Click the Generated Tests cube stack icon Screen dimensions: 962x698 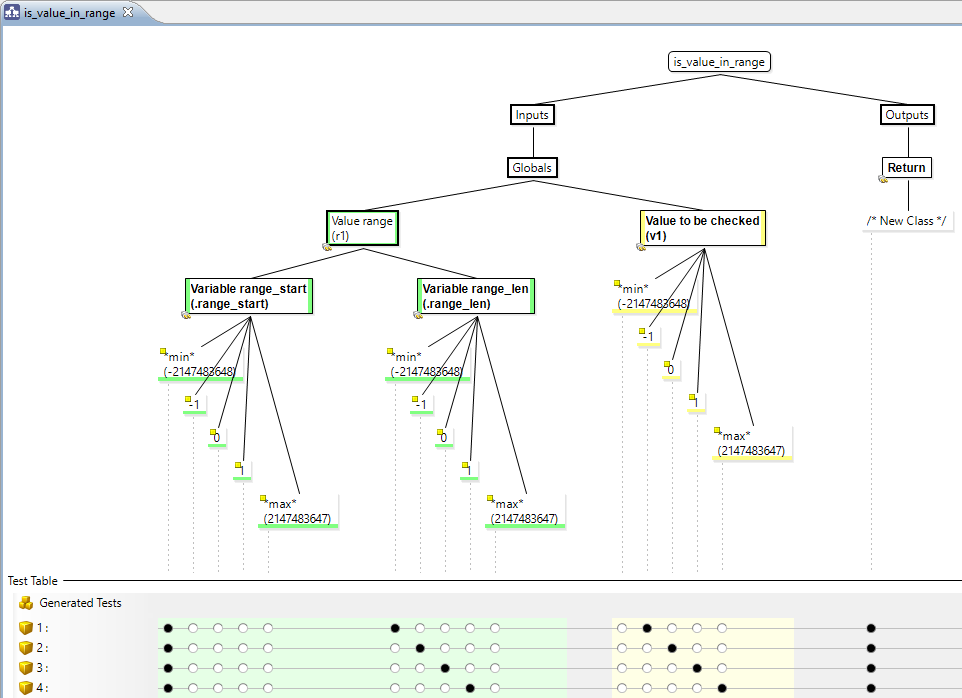click(25, 602)
